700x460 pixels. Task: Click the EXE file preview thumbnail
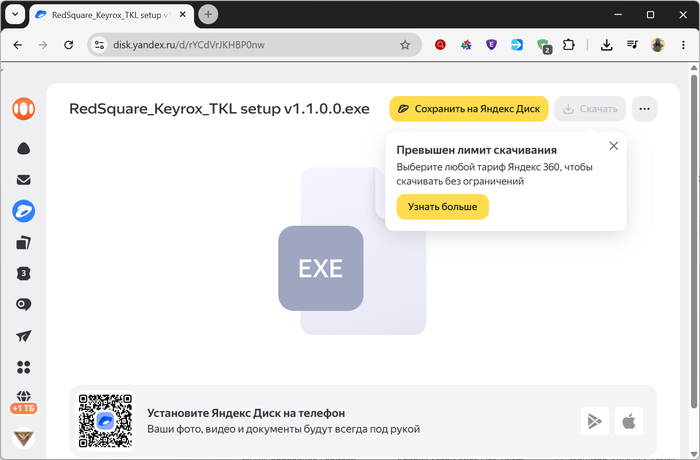[352, 251]
